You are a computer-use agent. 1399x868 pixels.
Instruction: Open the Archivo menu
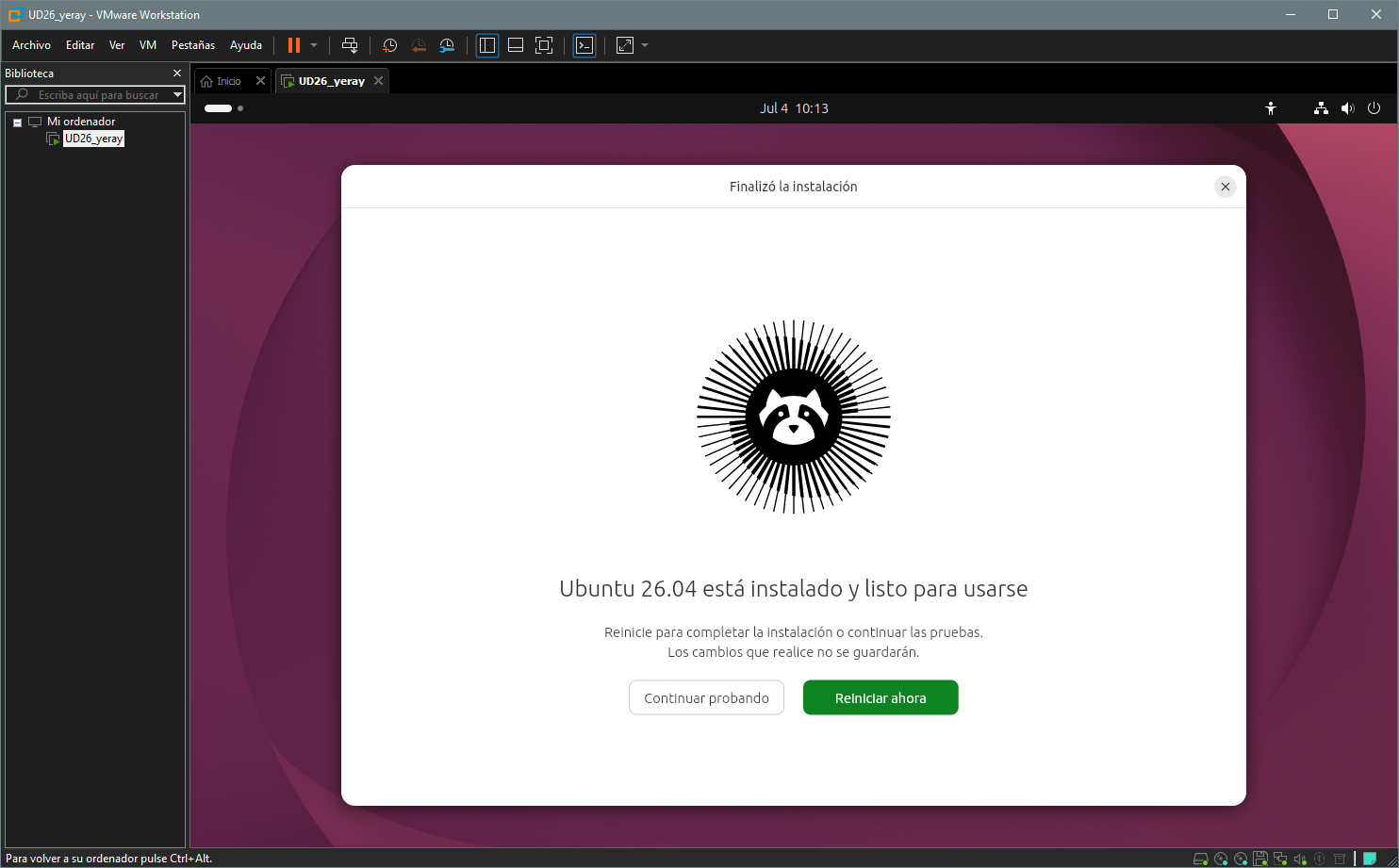[31, 45]
